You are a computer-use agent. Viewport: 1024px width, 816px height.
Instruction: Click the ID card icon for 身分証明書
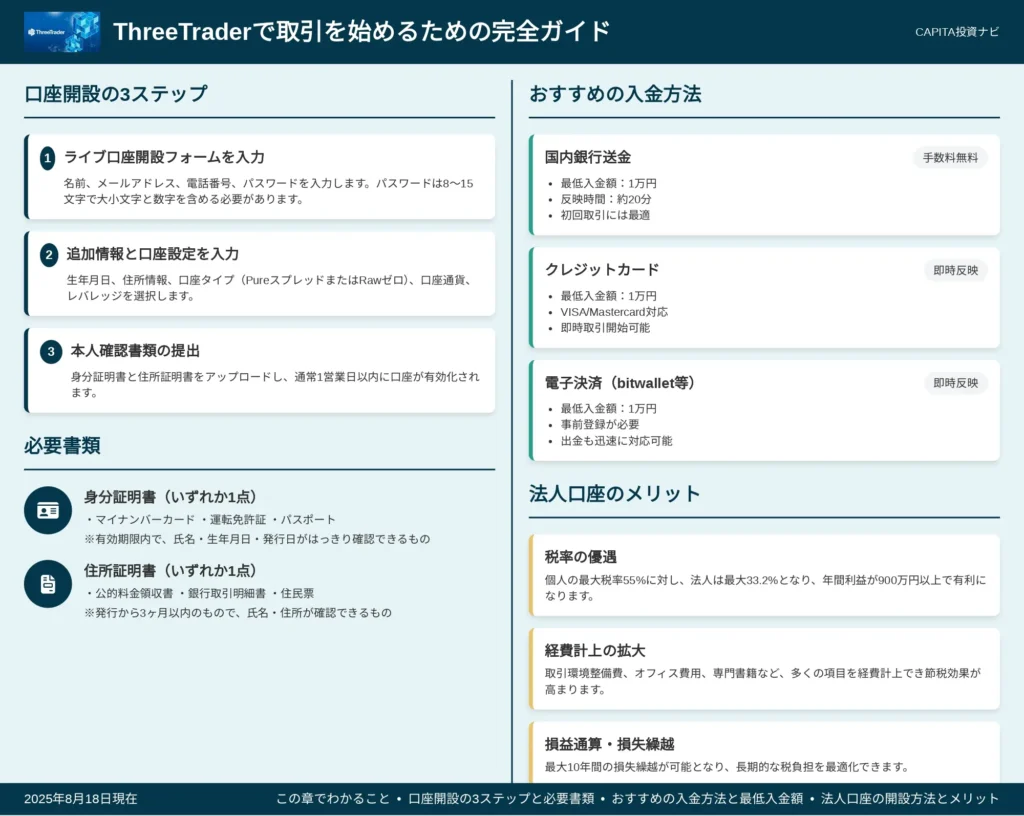pos(48,510)
